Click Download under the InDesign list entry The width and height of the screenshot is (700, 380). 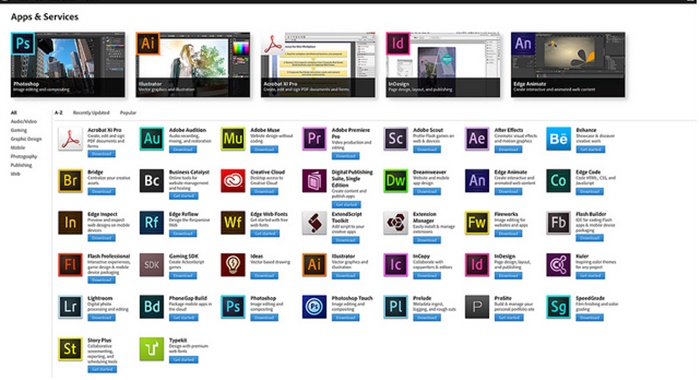(508, 276)
